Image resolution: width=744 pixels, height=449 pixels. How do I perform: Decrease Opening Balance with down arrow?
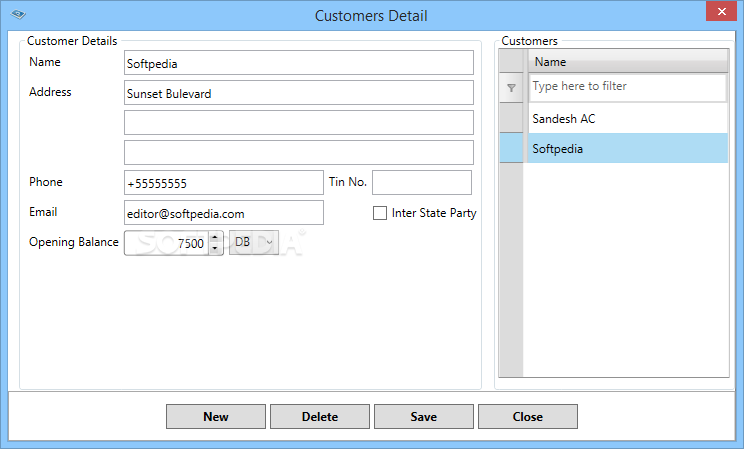(215, 248)
